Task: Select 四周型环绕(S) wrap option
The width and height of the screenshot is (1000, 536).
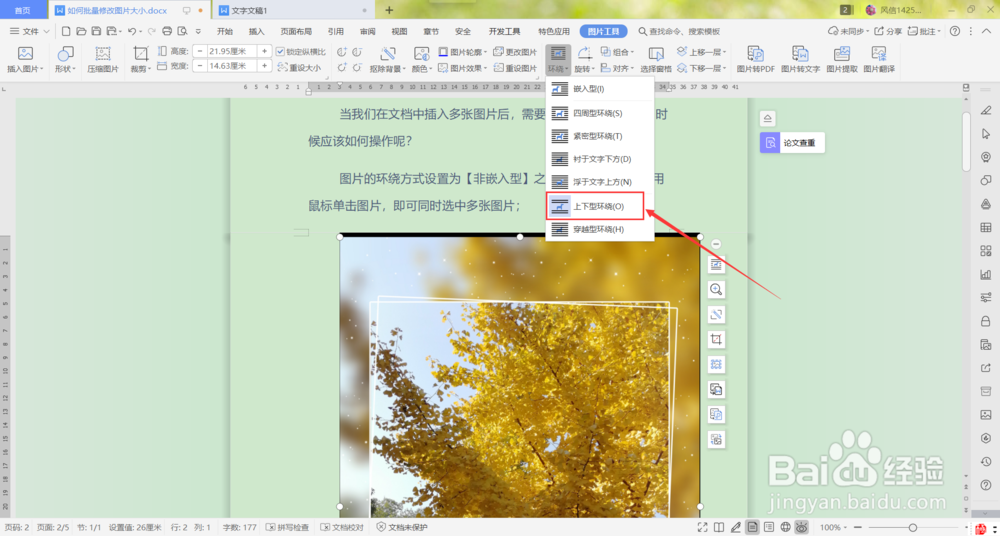Action: tap(599, 113)
